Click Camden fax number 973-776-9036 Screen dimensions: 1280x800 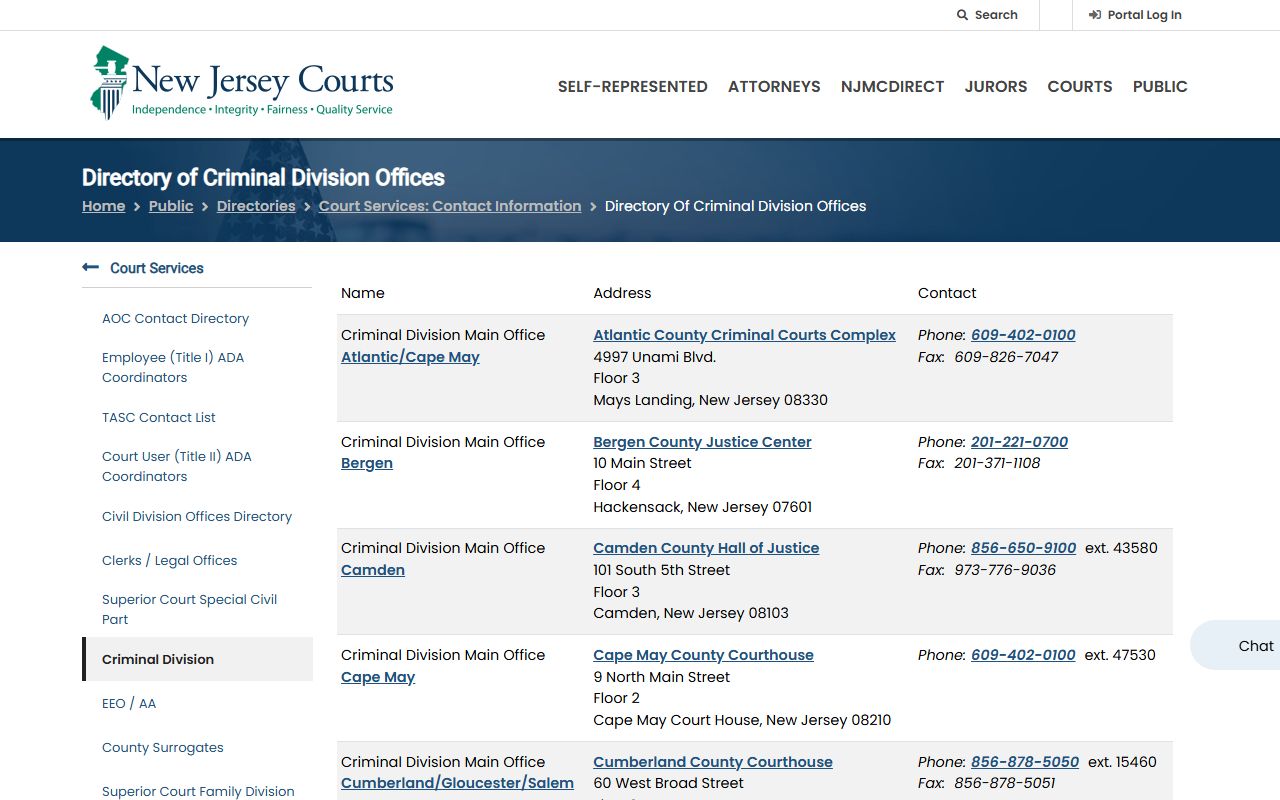(x=1005, y=570)
